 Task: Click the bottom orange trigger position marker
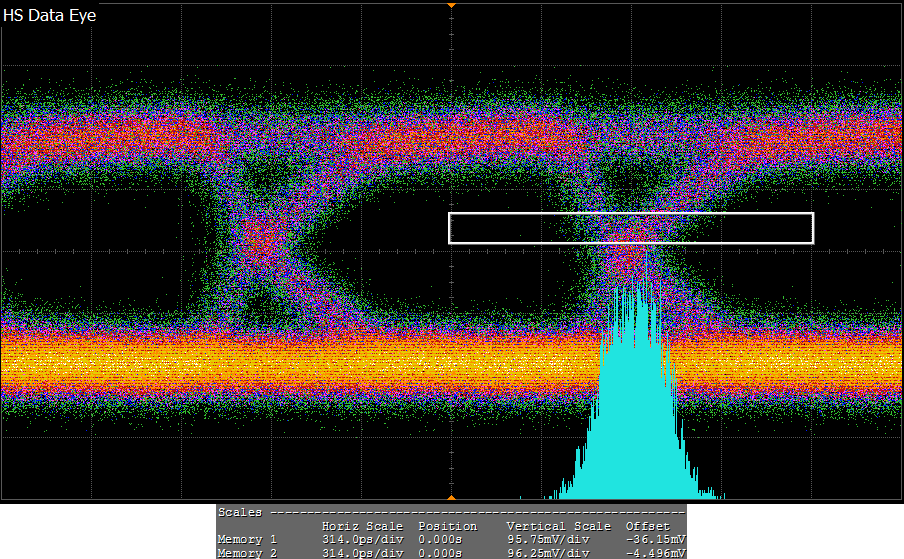click(x=451, y=497)
